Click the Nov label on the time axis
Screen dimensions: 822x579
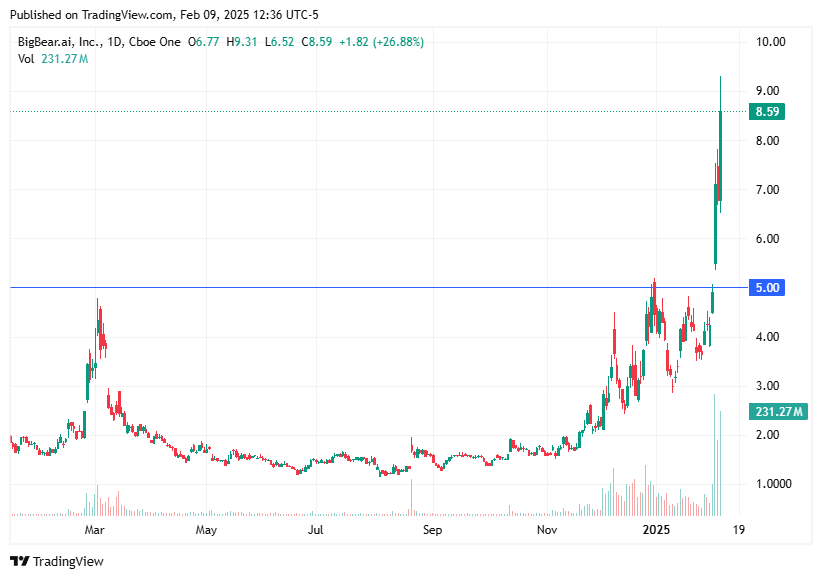pos(547,530)
